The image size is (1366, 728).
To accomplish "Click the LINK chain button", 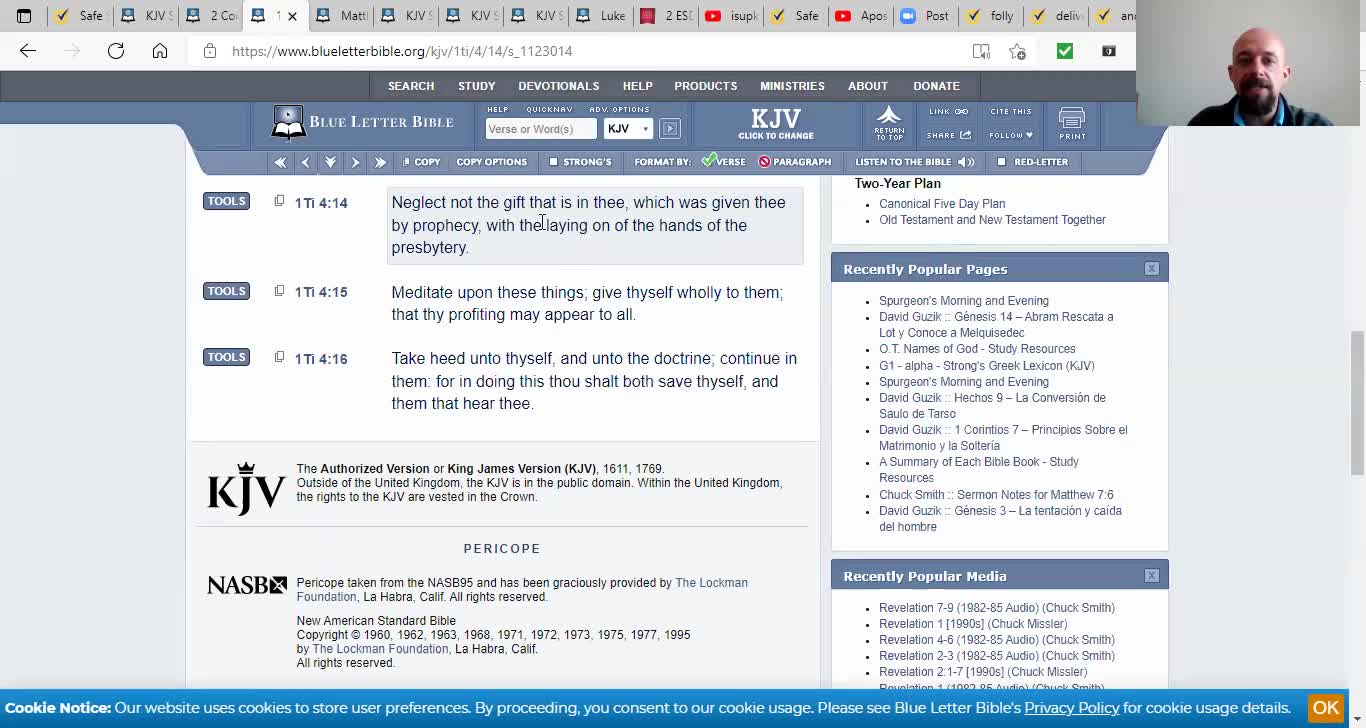I will [x=948, y=112].
